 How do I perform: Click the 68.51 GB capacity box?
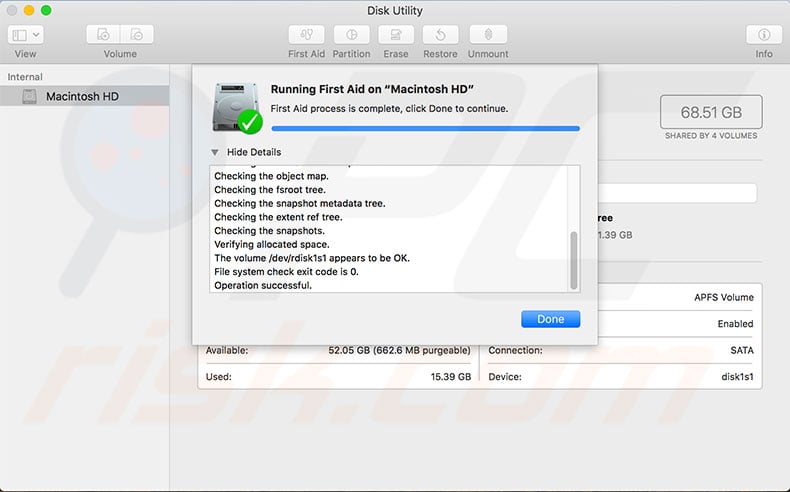coord(711,112)
